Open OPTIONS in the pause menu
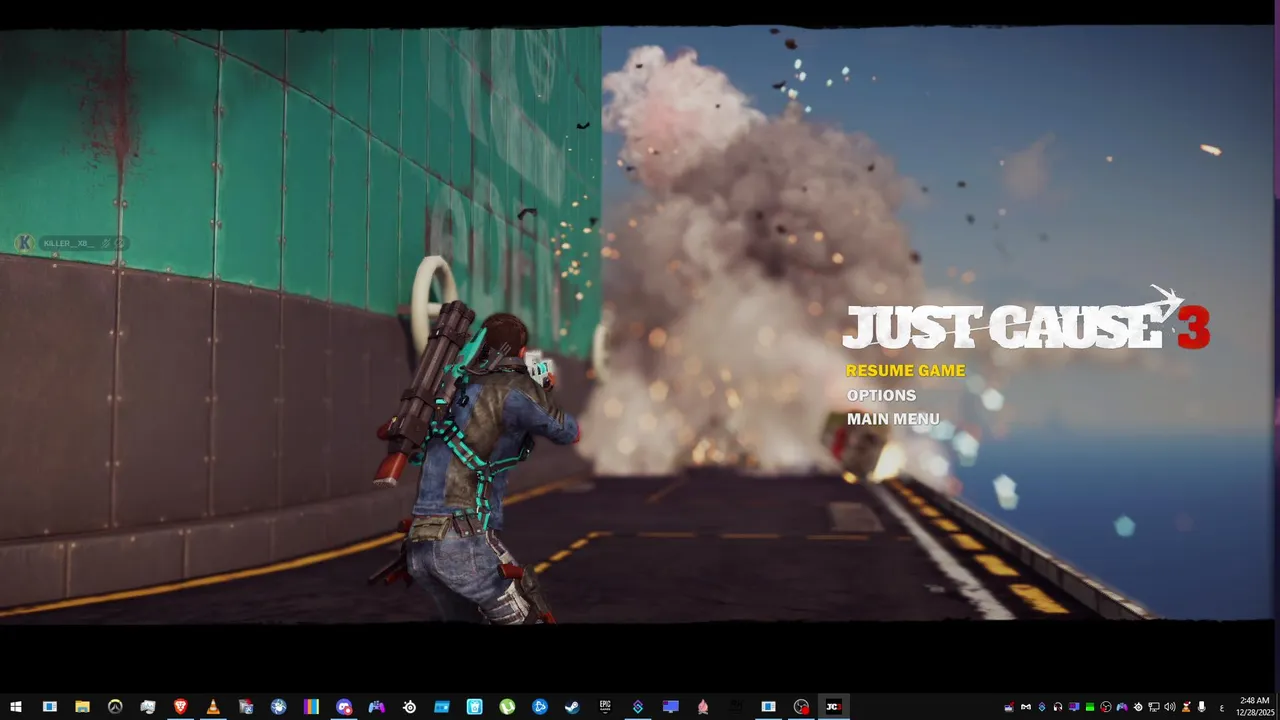Viewport: 1280px width, 720px height. (x=881, y=395)
